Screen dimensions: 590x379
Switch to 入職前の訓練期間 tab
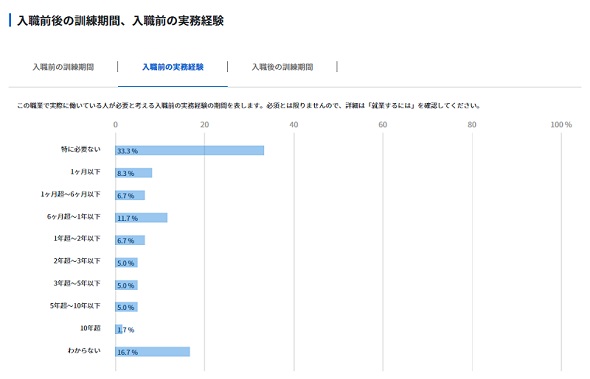63,67
